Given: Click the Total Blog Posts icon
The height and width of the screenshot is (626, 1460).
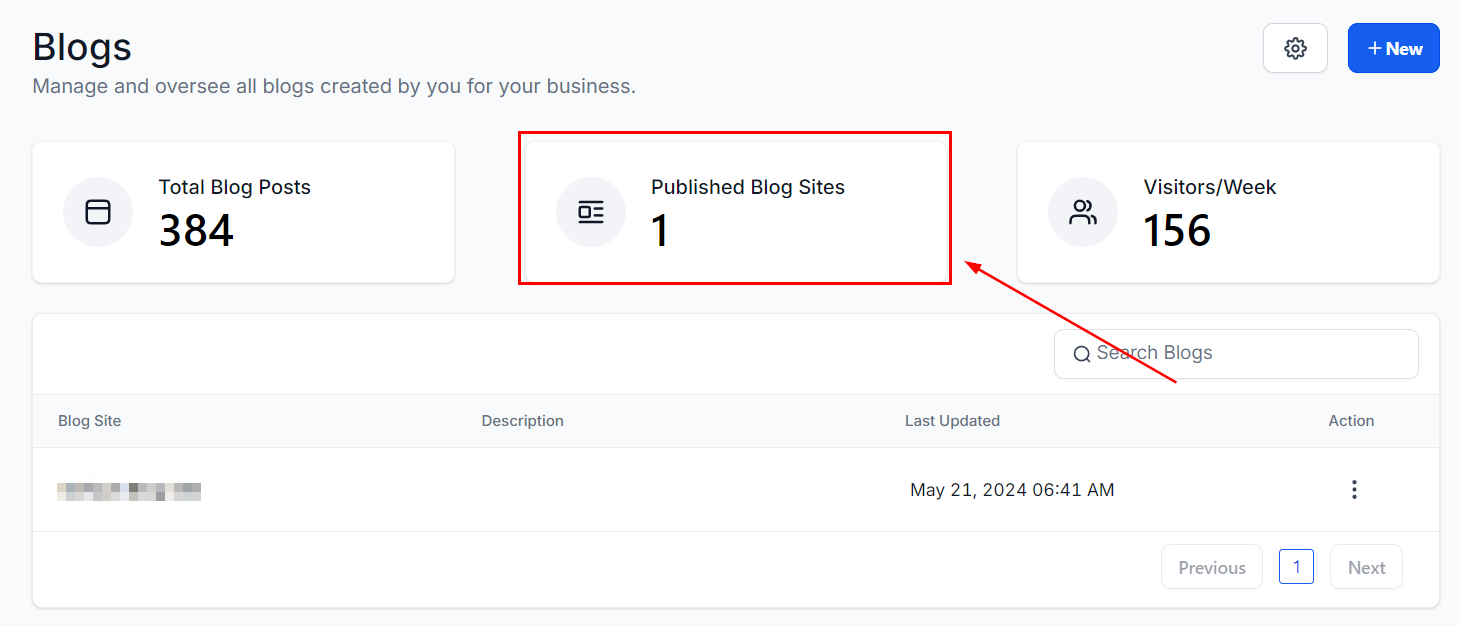Looking at the screenshot, I should pyautogui.click(x=98, y=212).
